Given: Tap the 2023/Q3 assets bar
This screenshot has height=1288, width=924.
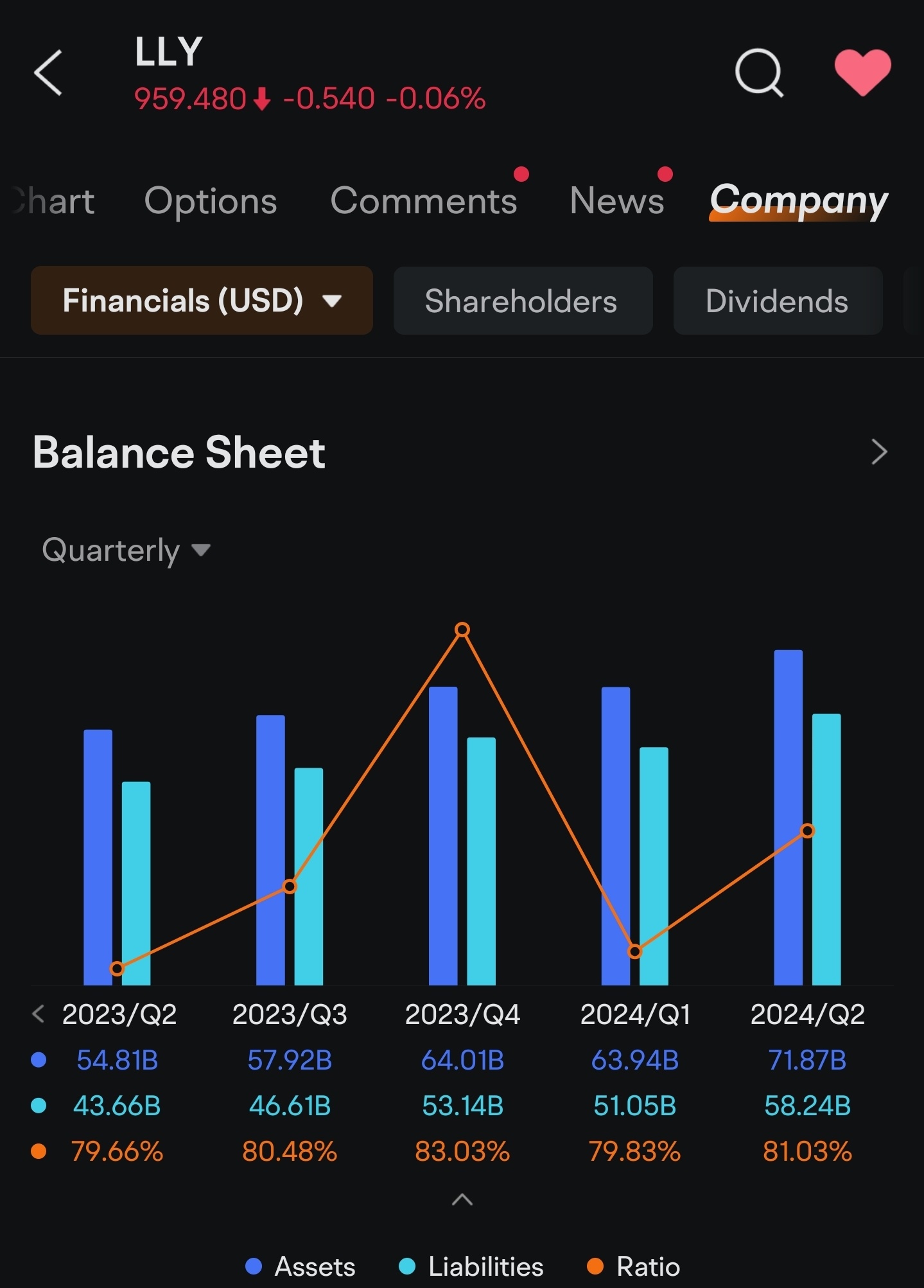Looking at the screenshot, I should (270, 850).
